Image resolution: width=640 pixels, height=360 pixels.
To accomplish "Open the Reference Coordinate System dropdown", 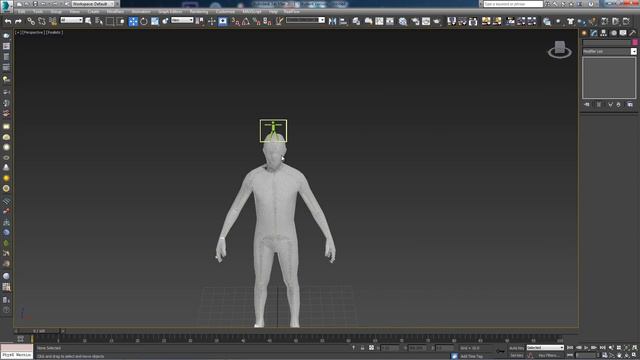I will [x=182, y=20].
